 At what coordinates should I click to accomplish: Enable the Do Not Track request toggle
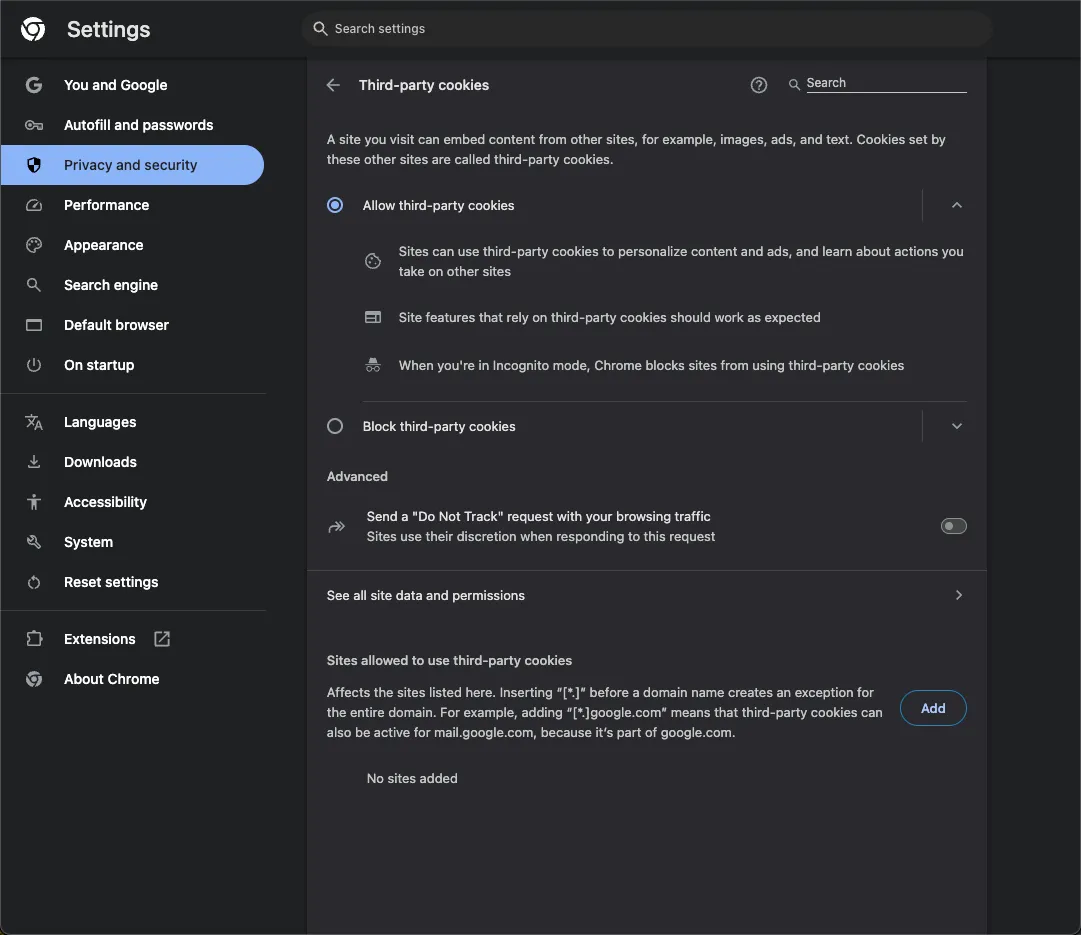click(x=953, y=526)
